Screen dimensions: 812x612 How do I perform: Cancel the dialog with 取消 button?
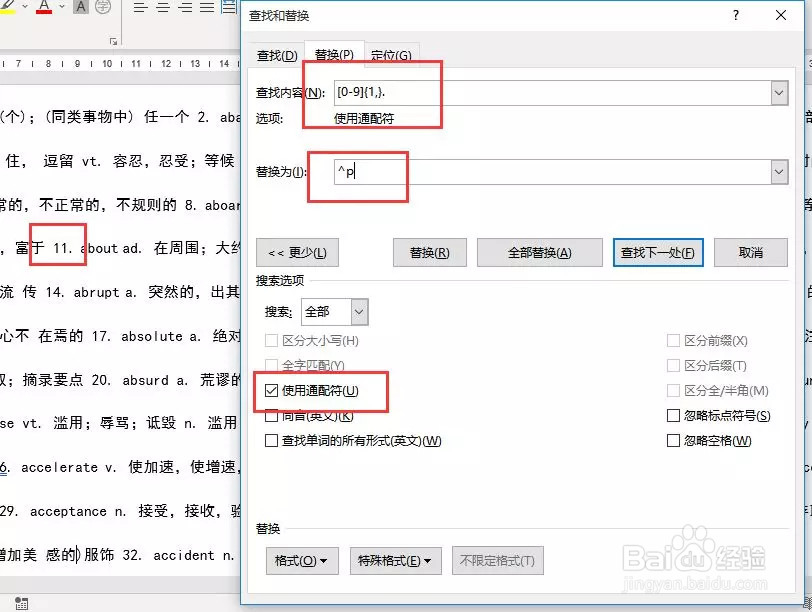click(x=751, y=253)
